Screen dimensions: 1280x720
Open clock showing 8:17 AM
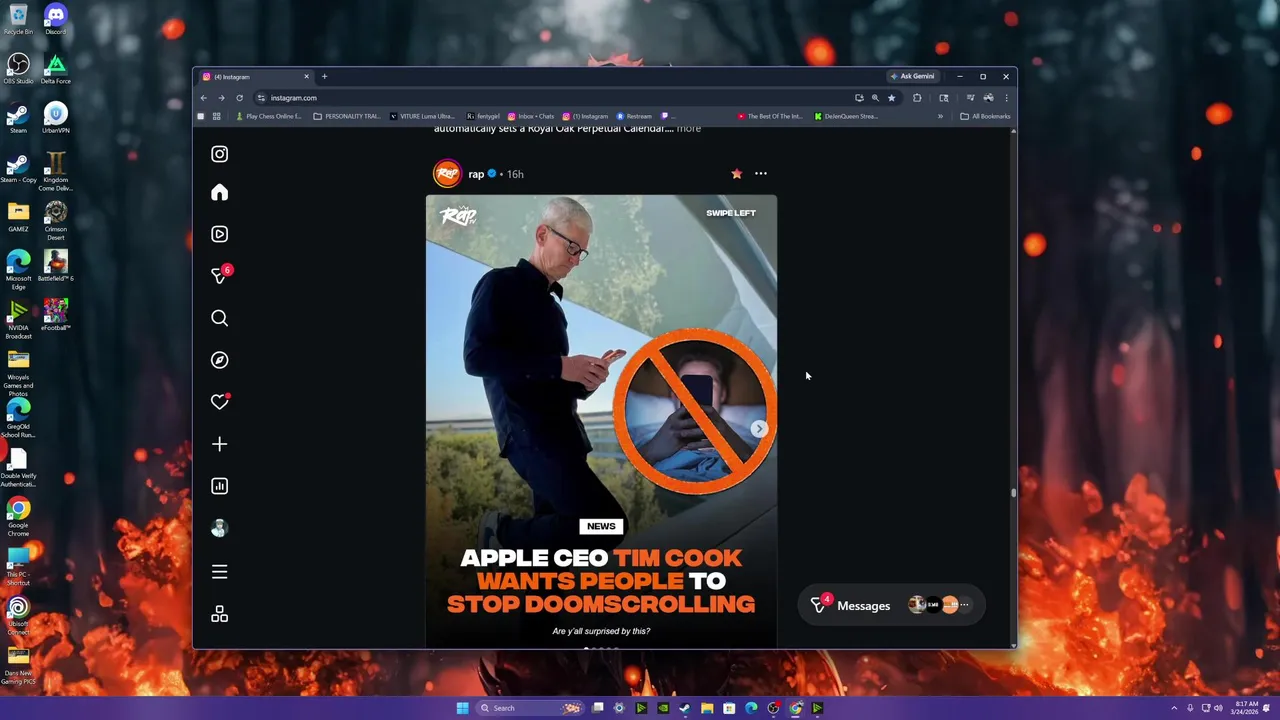click(1246, 707)
